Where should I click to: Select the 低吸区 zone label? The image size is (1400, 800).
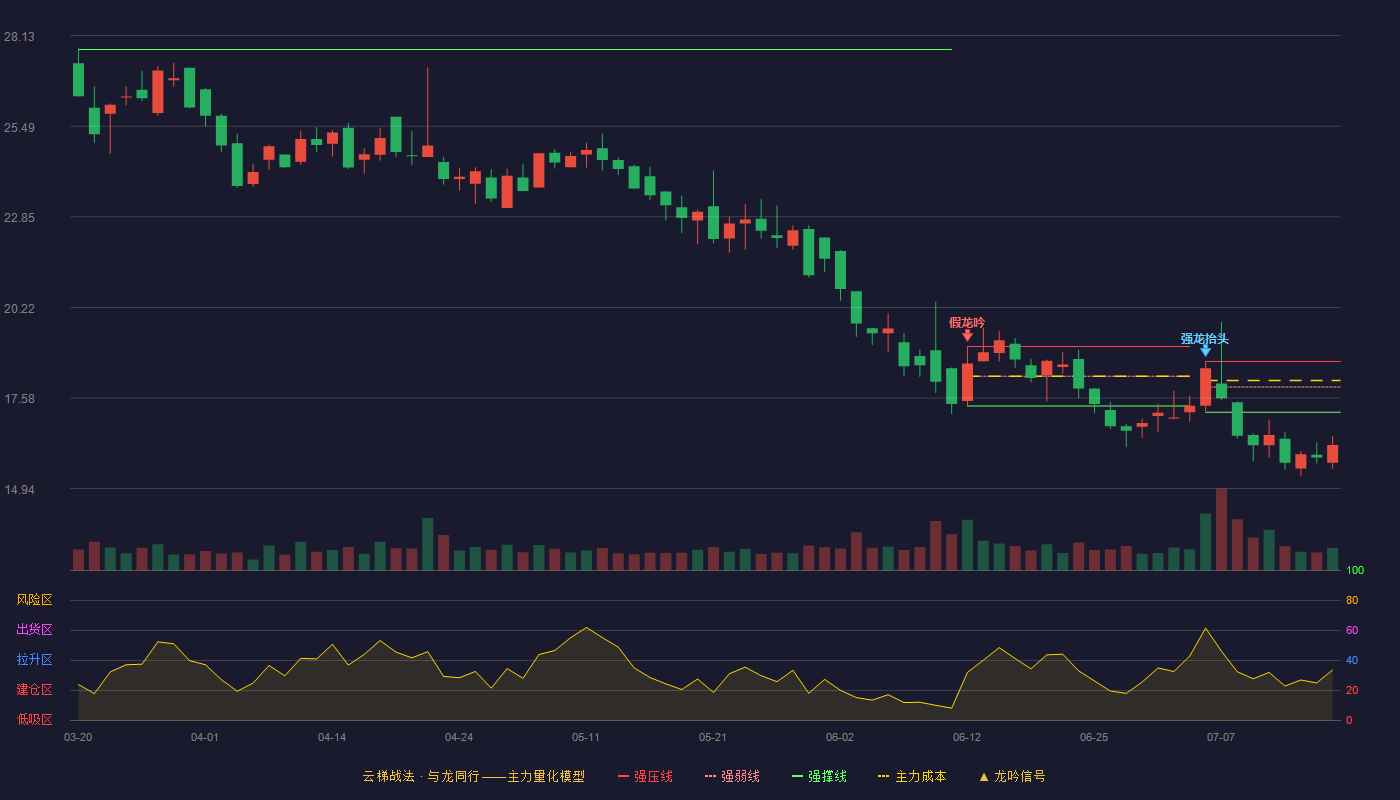click(34, 719)
